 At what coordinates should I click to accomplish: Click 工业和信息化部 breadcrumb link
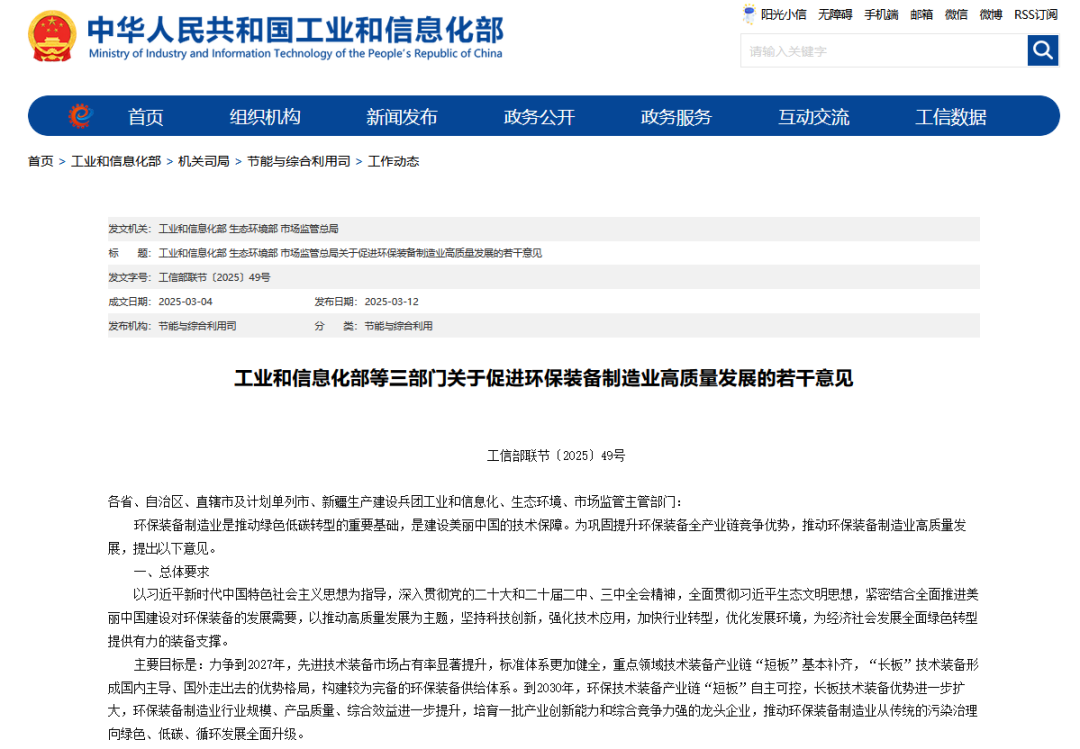[x=116, y=161]
